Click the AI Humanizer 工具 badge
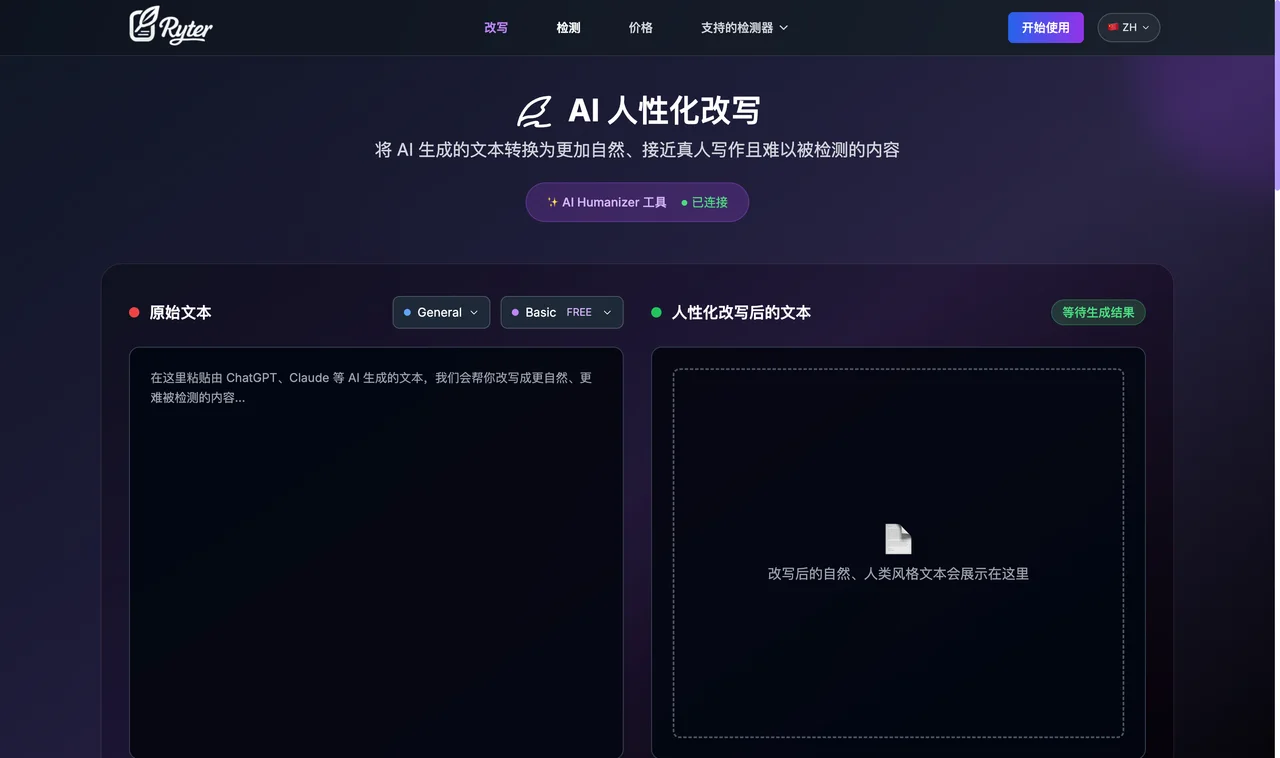 click(637, 202)
